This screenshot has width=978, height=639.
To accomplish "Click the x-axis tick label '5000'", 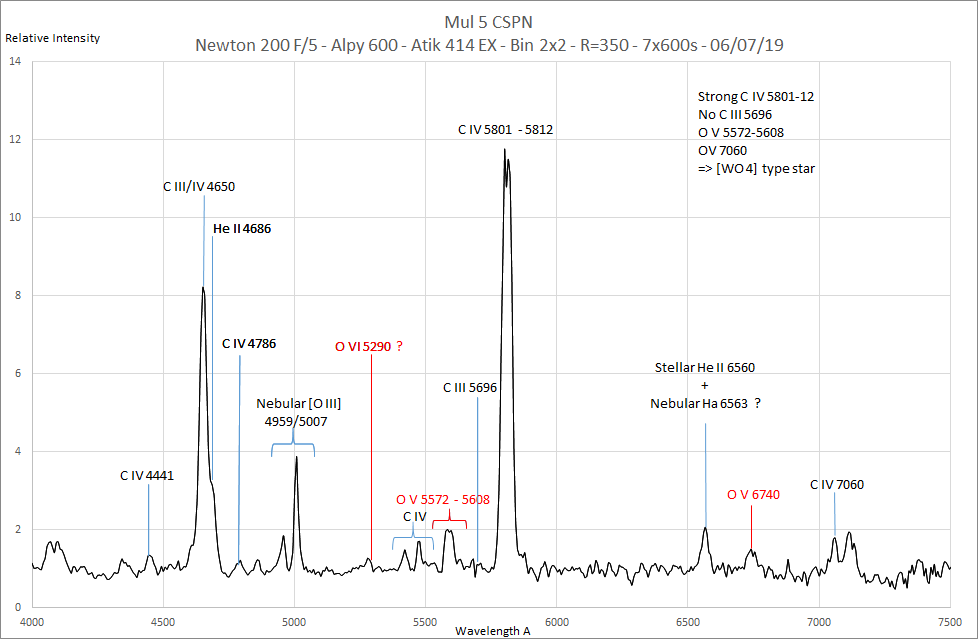I will coord(294,622).
